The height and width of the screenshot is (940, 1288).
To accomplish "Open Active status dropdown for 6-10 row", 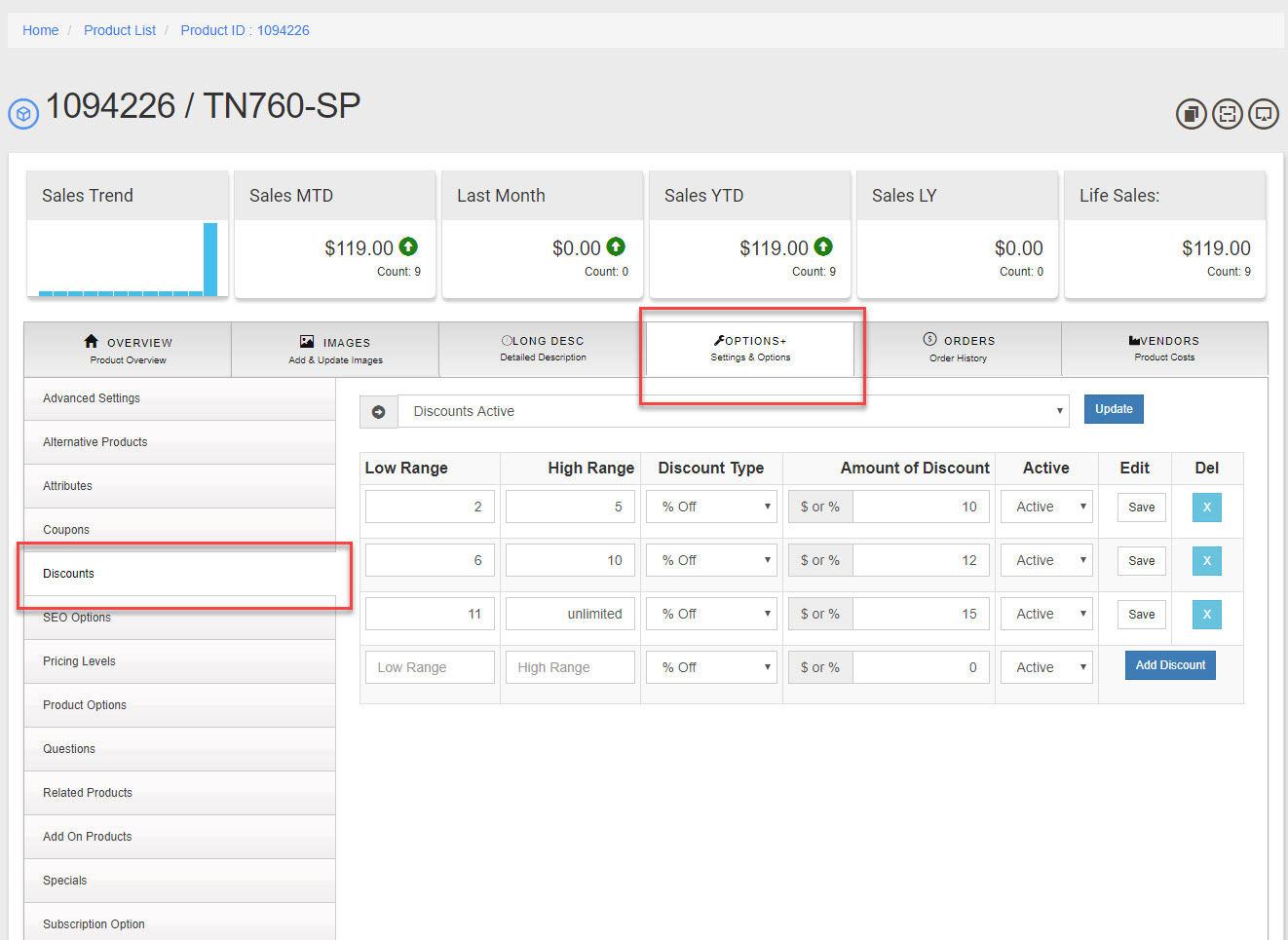I will click(1046, 560).
